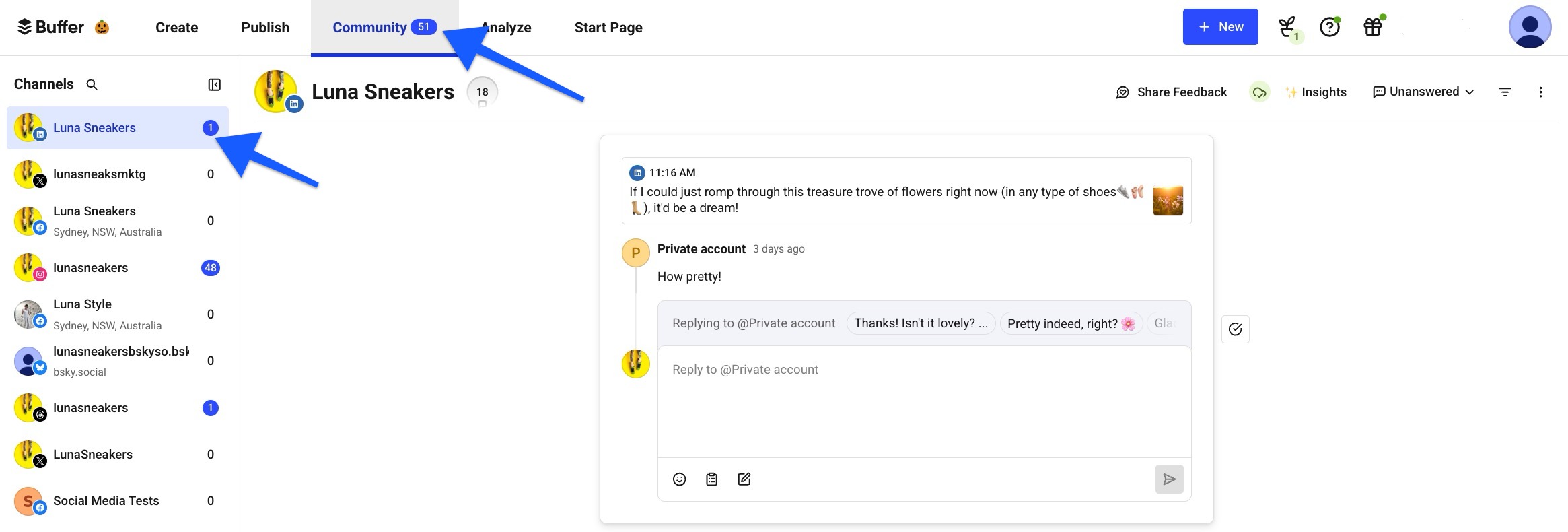This screenshot has height=532, width=1568.
Task: Open the Create tab
Action: click(176, 28)
